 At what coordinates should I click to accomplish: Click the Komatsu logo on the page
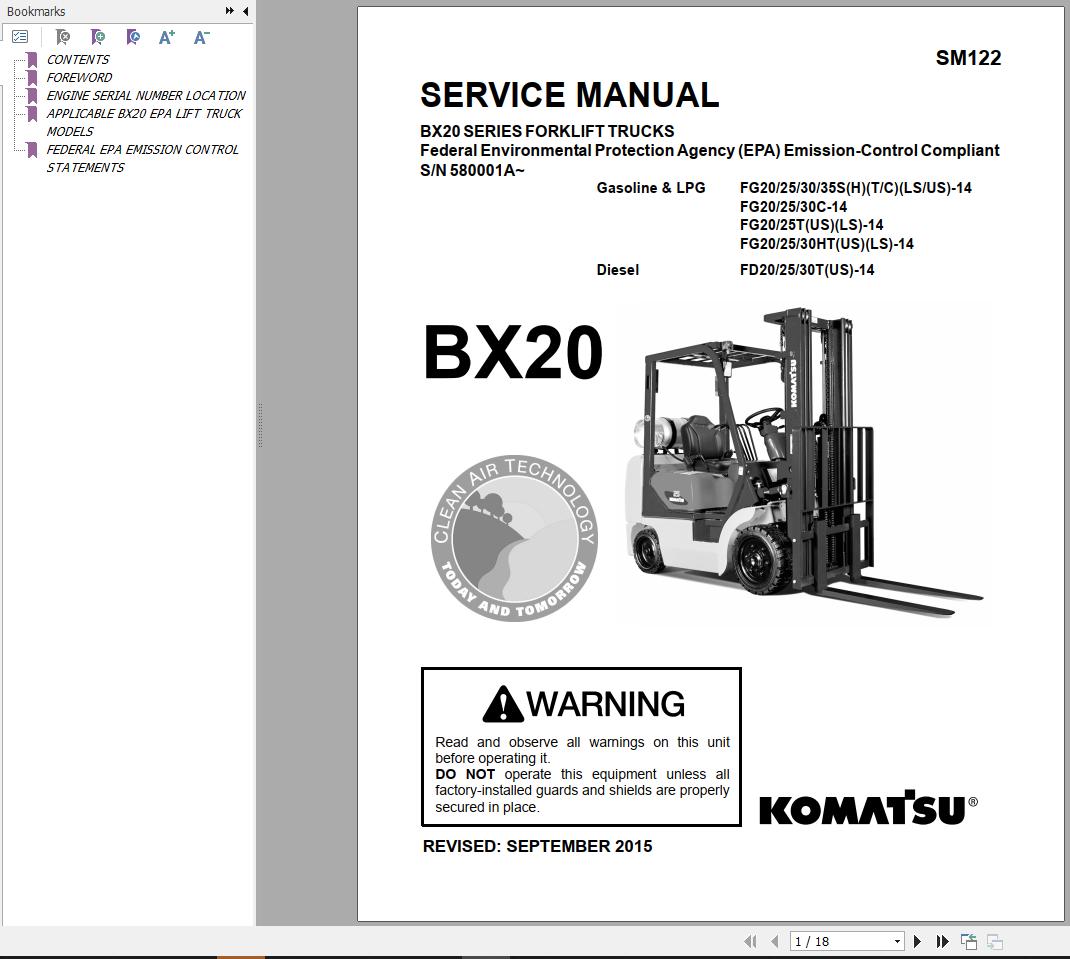868,808
